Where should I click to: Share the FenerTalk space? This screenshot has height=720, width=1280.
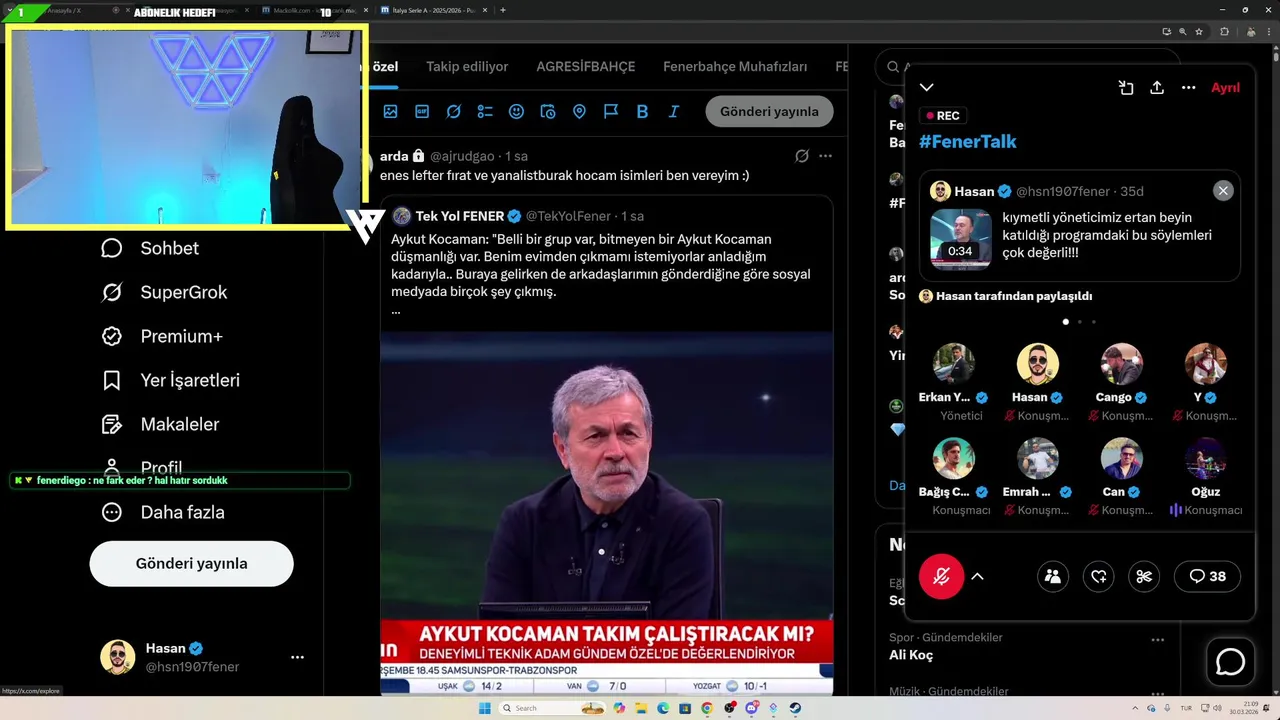pyautogui.click(x=1157, y=88)
